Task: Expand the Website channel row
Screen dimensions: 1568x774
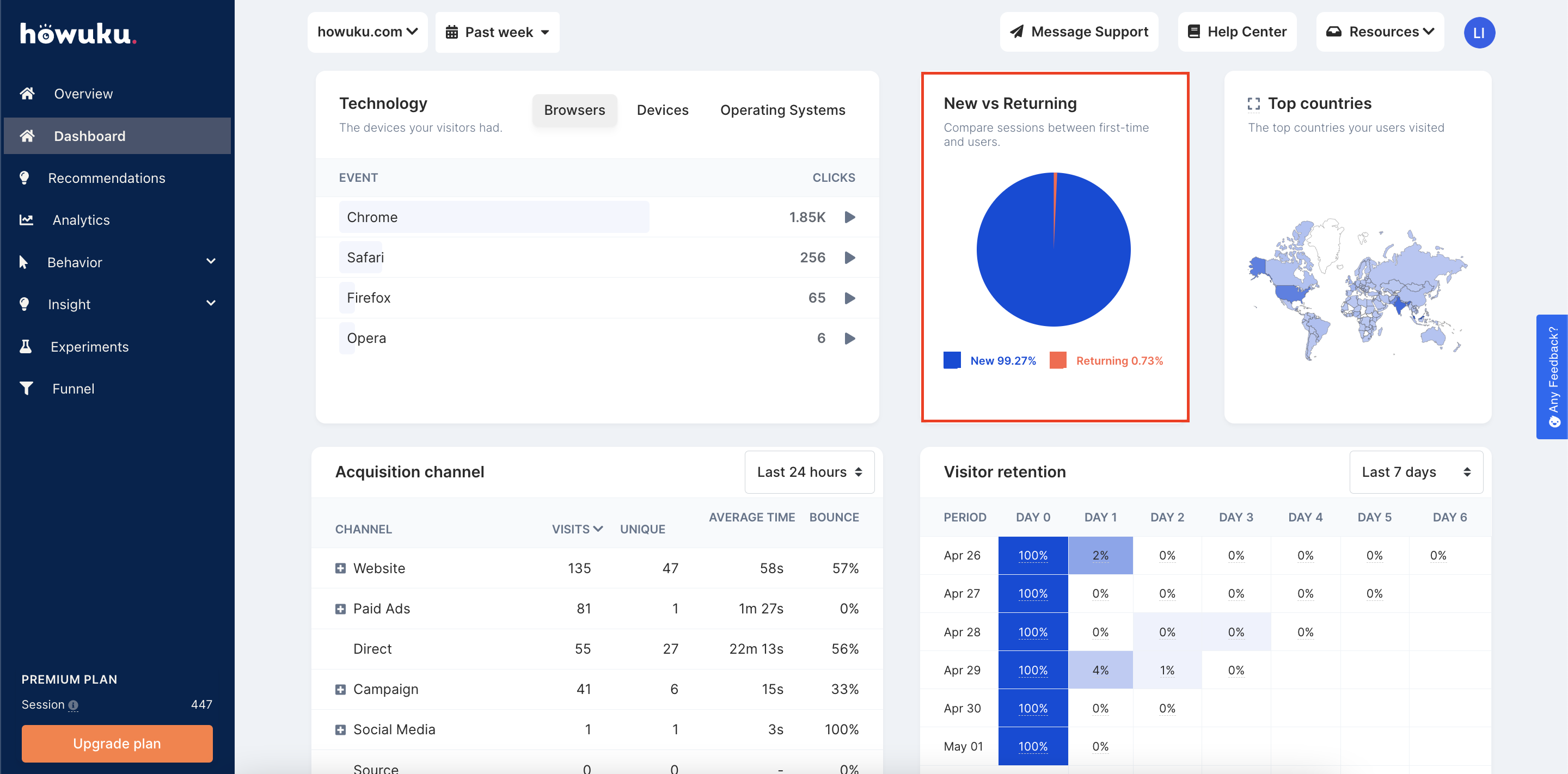Action: pos(340,568)
